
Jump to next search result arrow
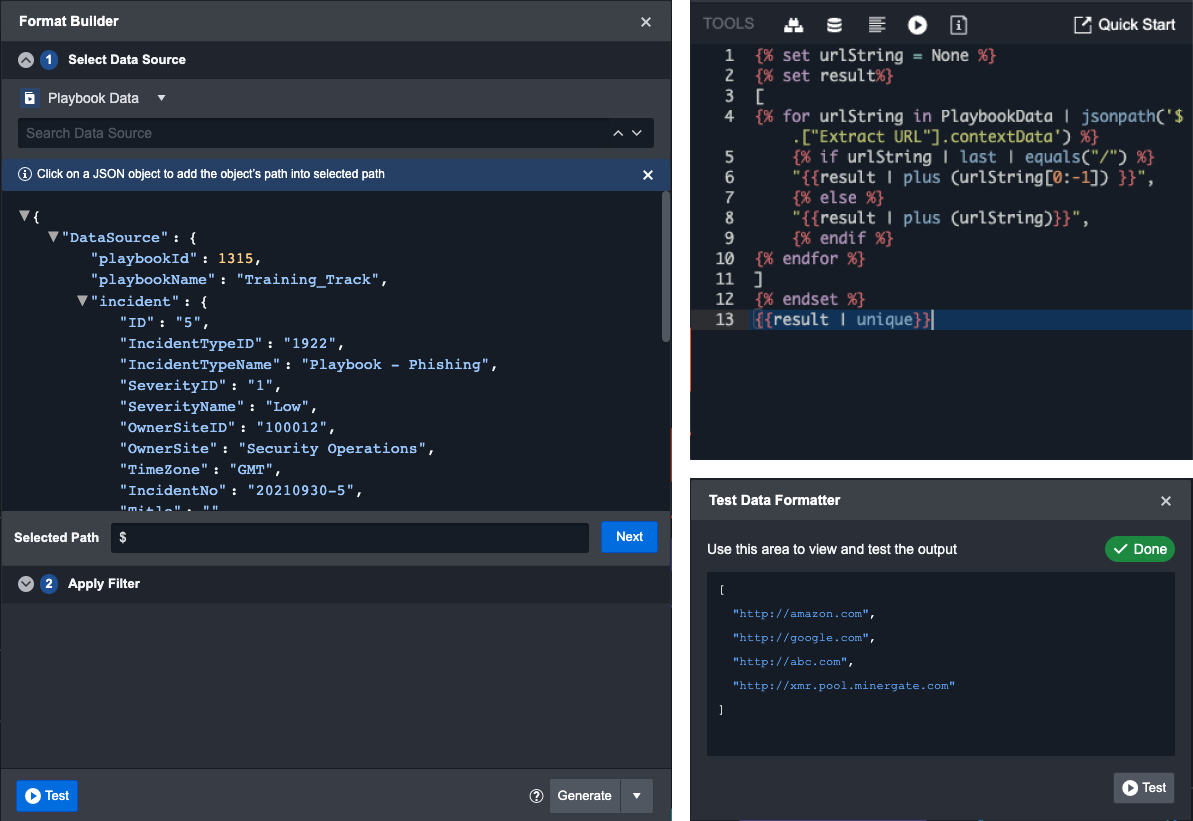[x=637, y=133]
